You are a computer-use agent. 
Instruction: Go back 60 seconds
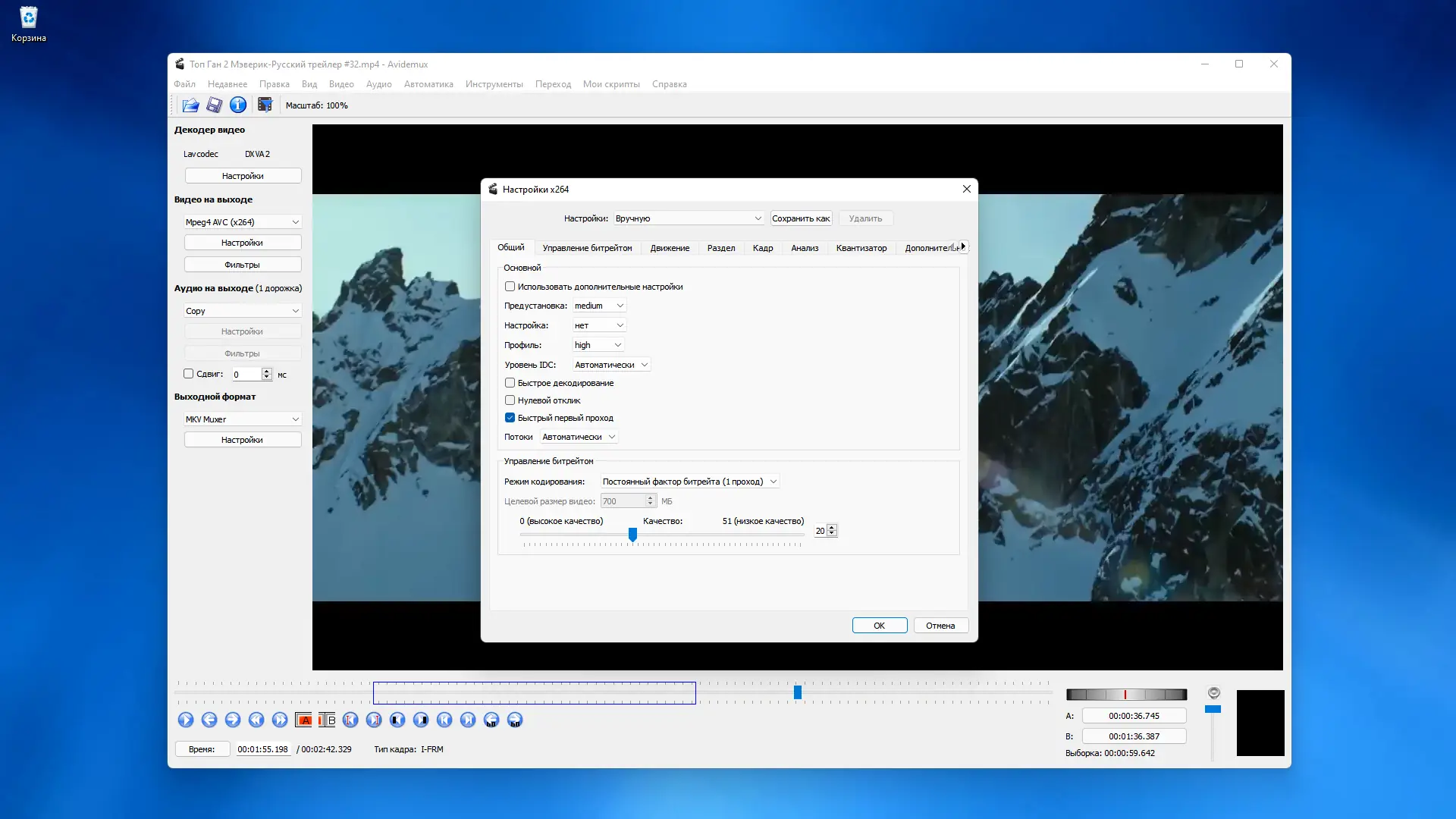click(491, 720)
